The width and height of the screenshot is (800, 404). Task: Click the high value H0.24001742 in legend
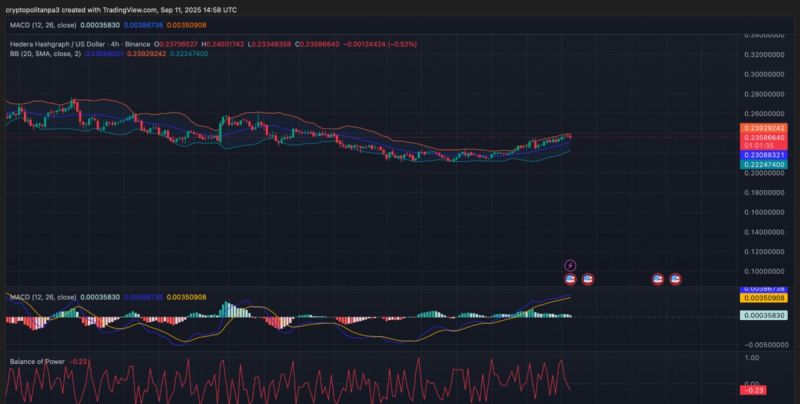click(223, 44)
